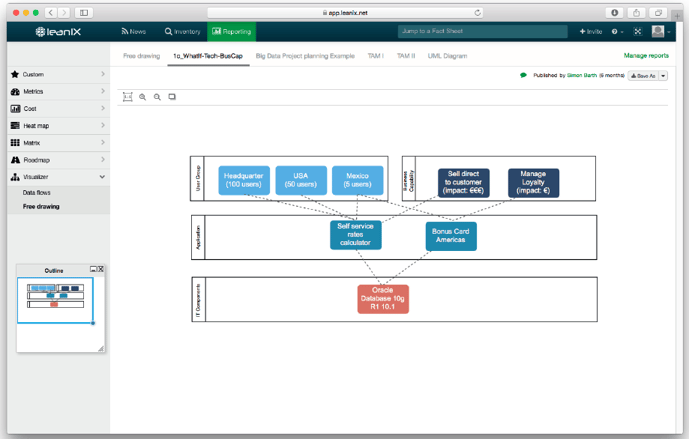Click the Custom star icon
689x439 pixels.
point(15,74)
